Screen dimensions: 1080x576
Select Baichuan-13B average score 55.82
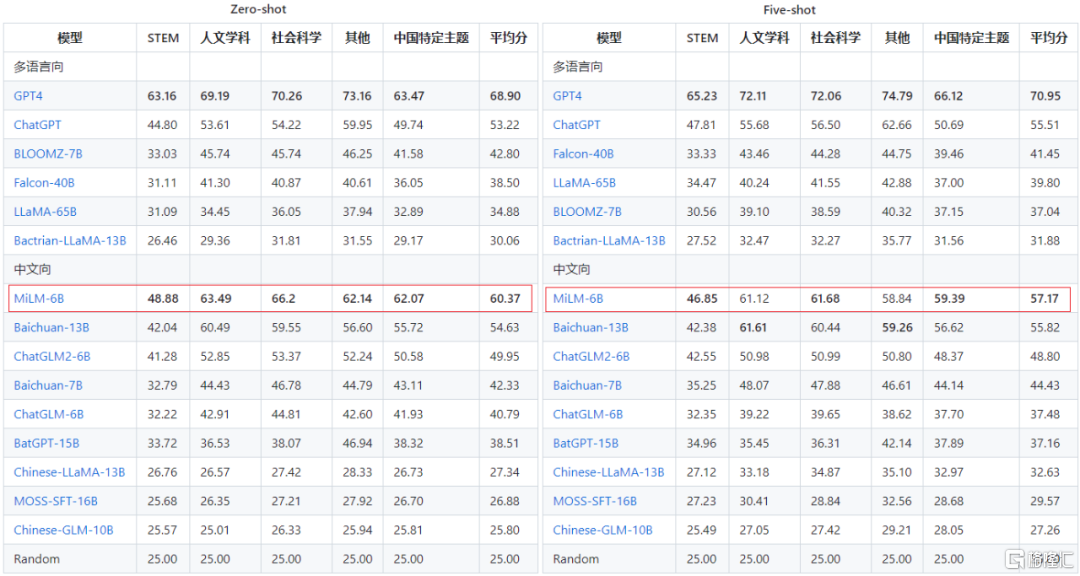[1045, 327]
